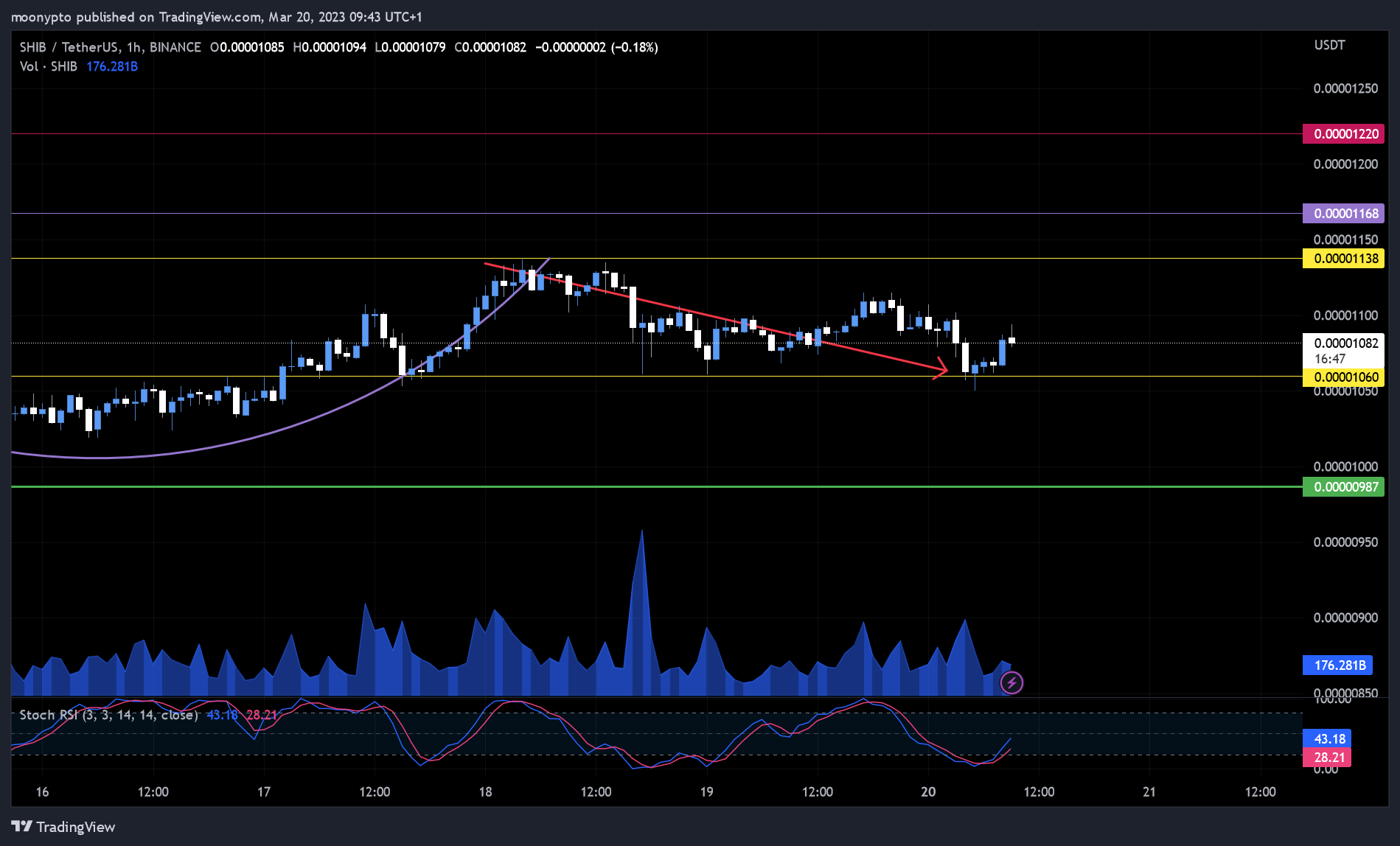The image size is (1400, 846).
Task: Click the blue 176.281B volume label
Action: point(1338,665)
